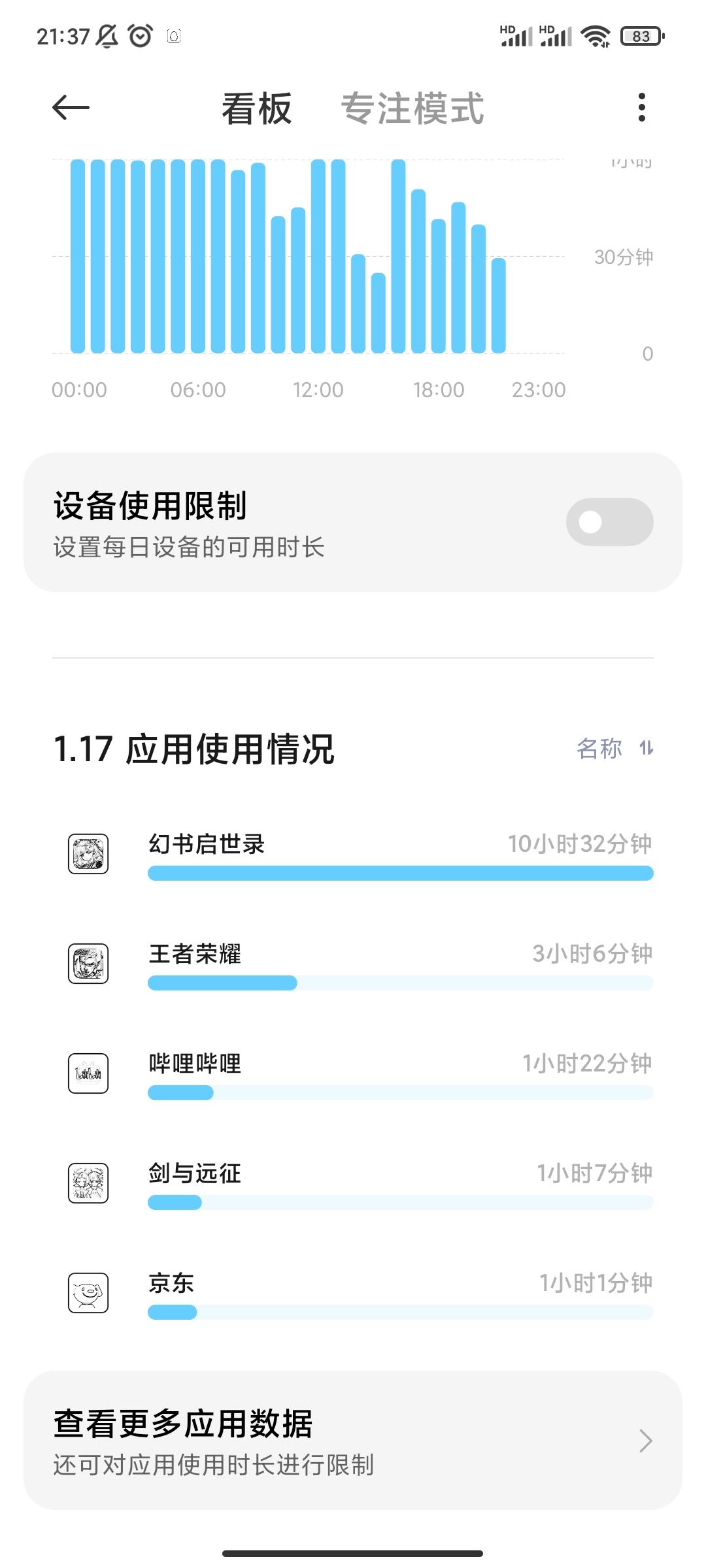
Task: Switch to the 专注模式 tab
Action: click(x=412, y=108)
